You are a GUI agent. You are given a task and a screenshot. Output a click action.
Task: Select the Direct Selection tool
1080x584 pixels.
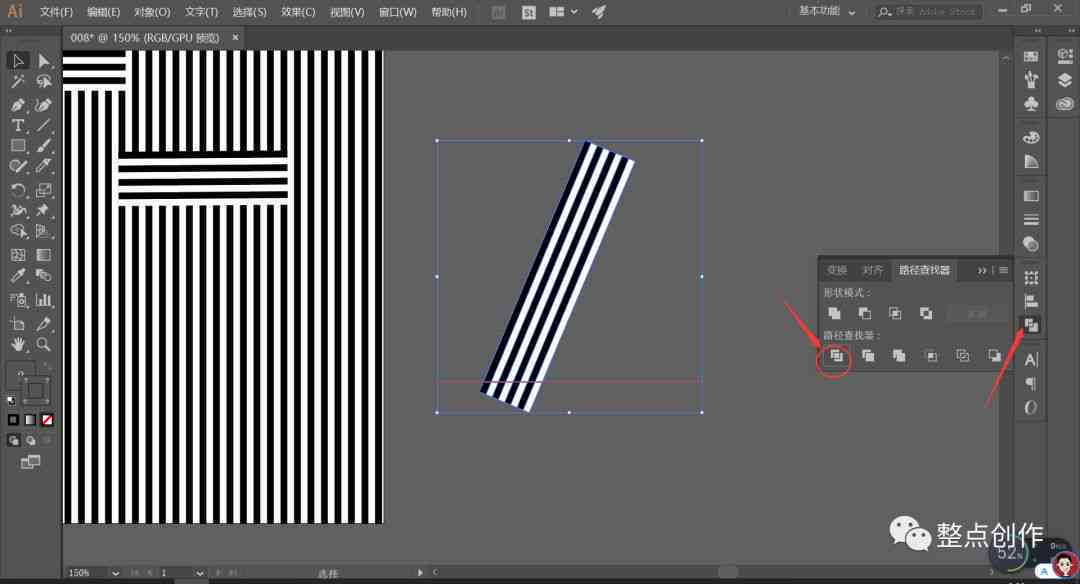tap(44, 61)
